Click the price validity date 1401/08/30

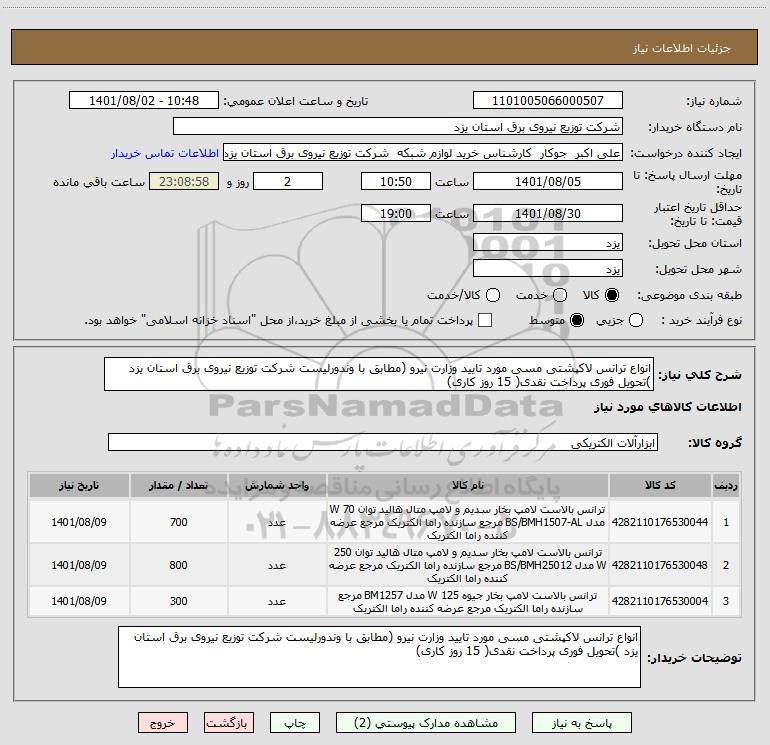[x=548, y=214]
